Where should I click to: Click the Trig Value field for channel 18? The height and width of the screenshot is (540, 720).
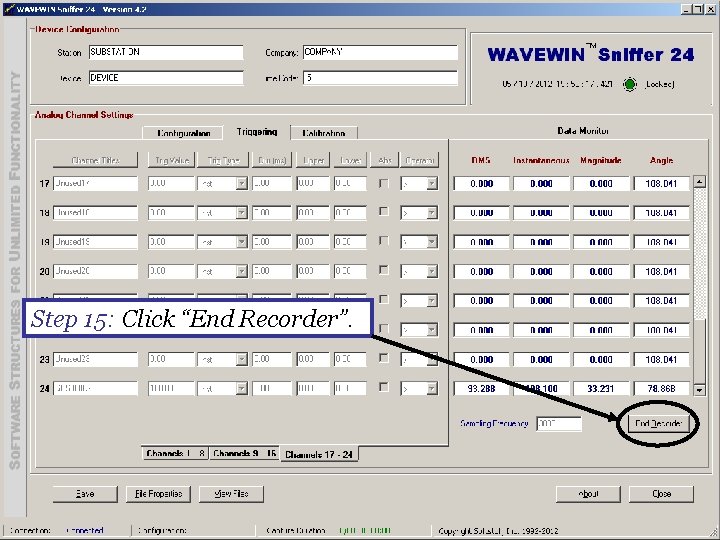(171, 213)
